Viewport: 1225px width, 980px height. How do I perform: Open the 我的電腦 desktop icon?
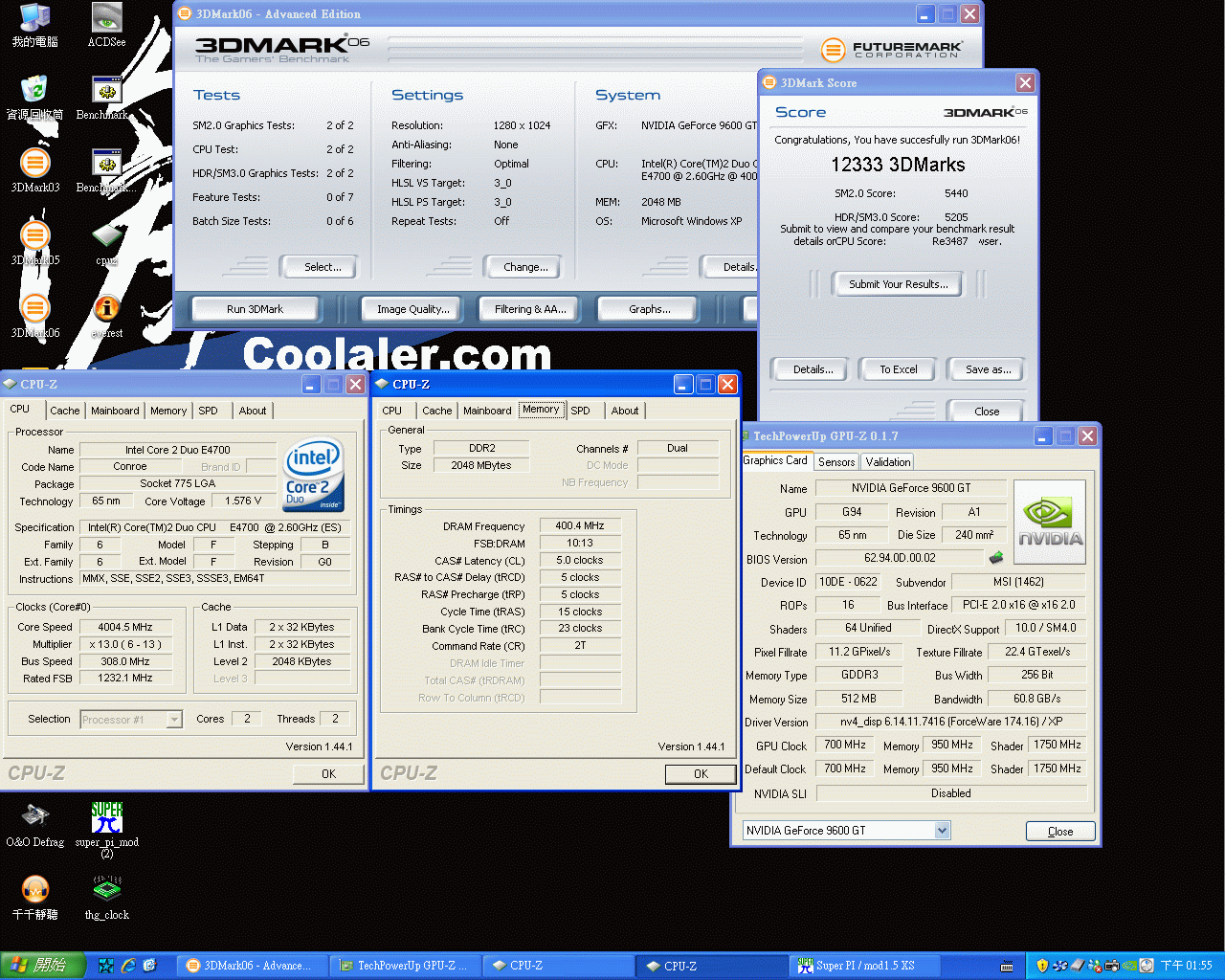pos(34,26)
